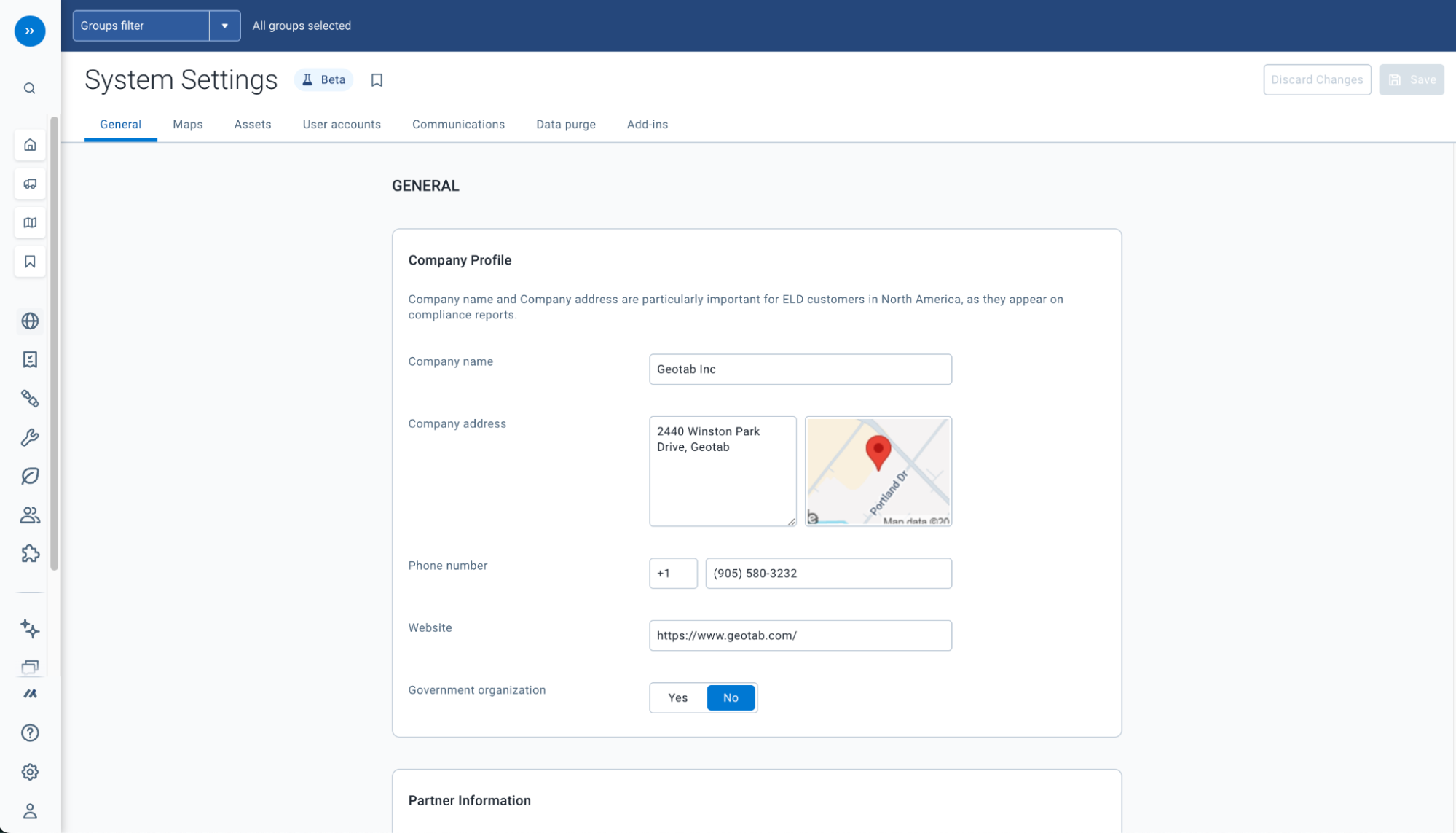
Task: Expand the Groups filter dropdown
Action: (x=225, y=26)
